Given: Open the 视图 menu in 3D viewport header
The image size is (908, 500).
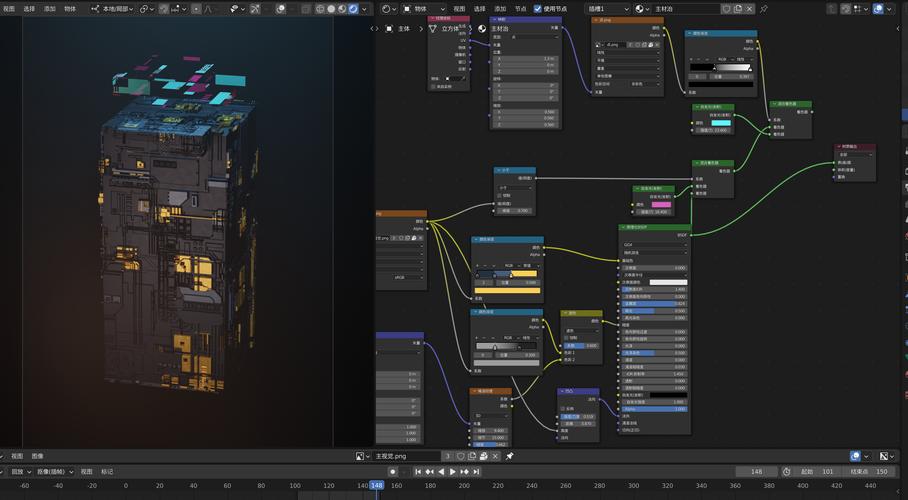Looking at the screenshot, I should [x=9, y=9].
